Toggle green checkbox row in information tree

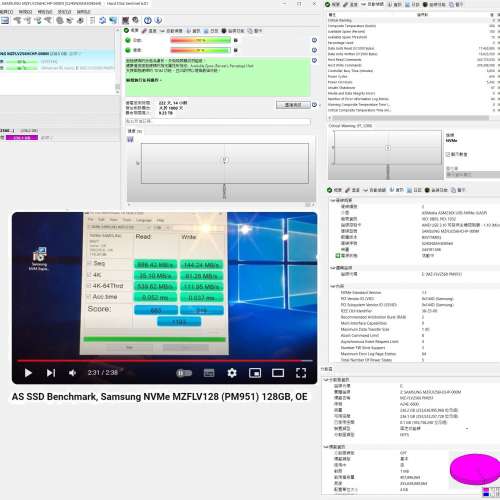(x=337, y=256)
